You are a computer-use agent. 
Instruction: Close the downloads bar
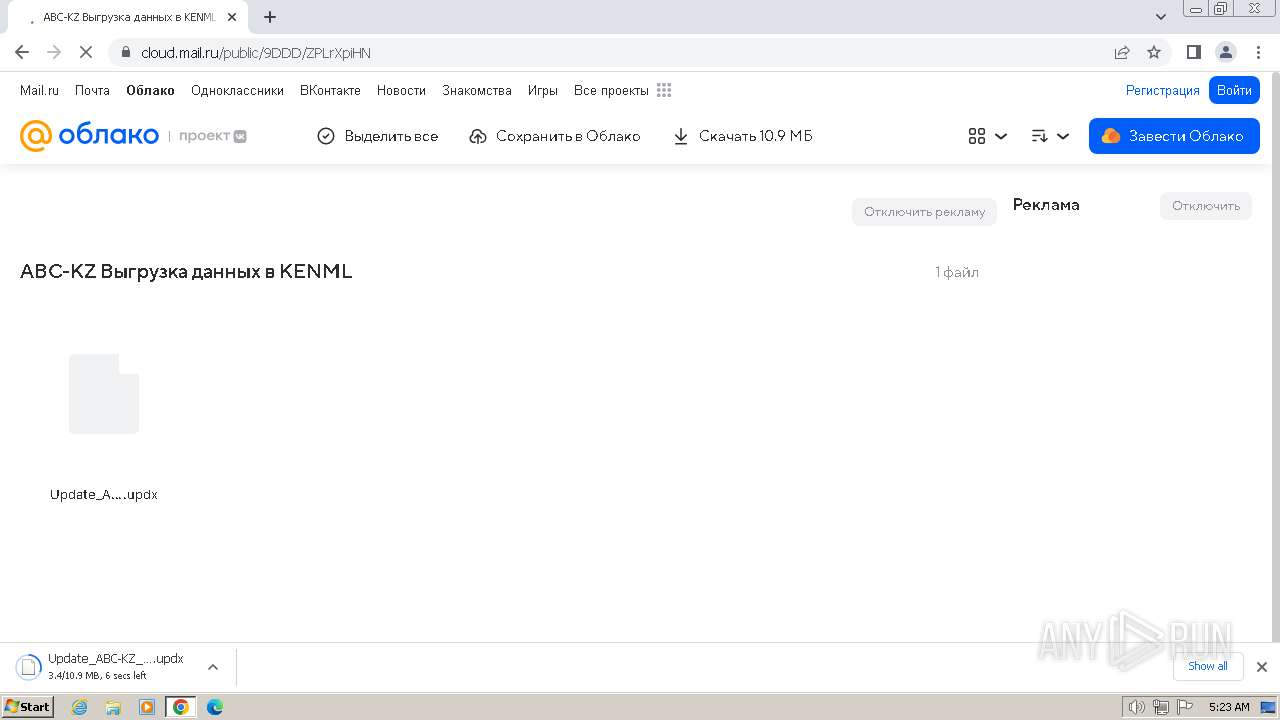pyautogui.click(x=1261, y=667)
